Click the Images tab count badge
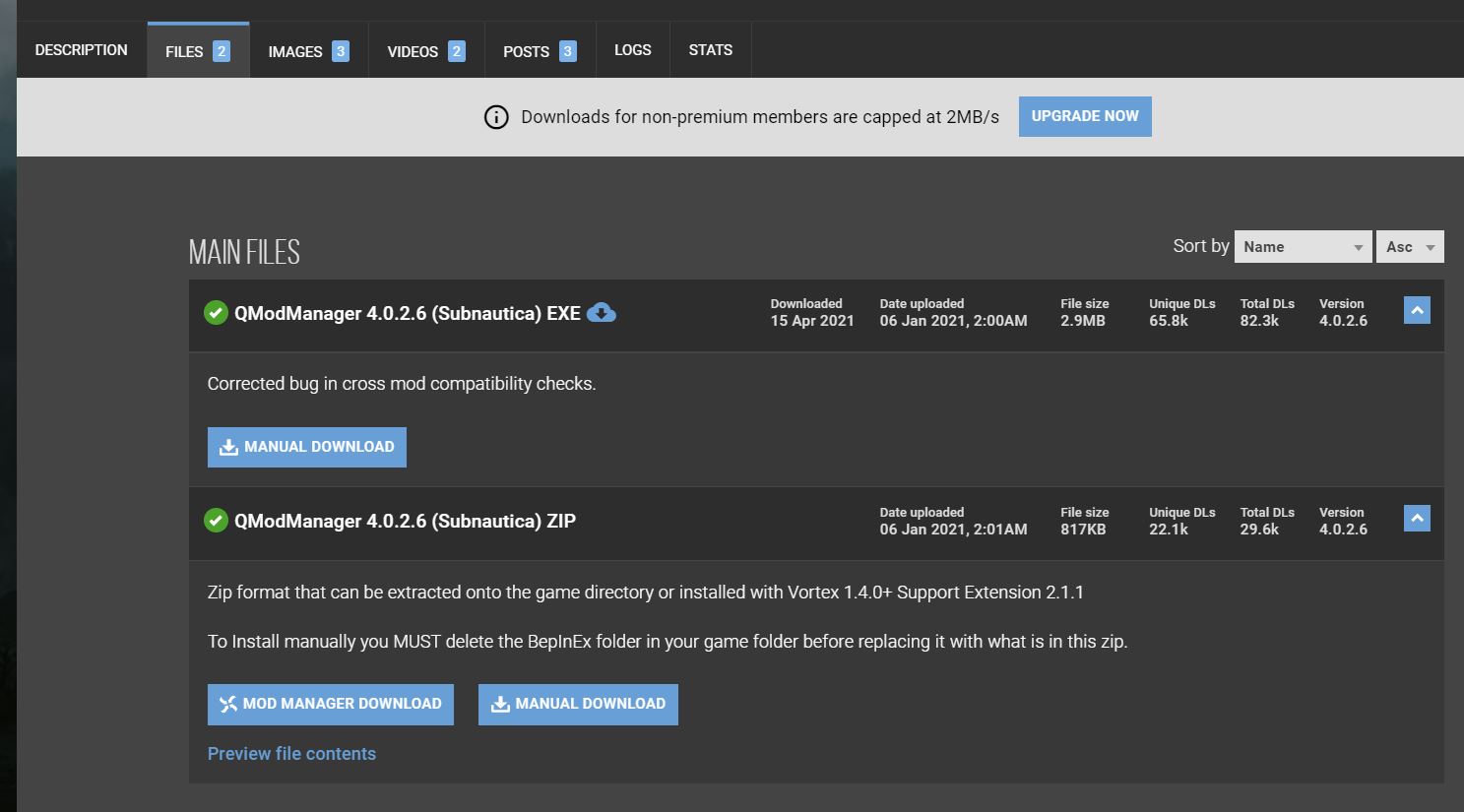This screenshot has height=812, width=1464. [341, 51]
